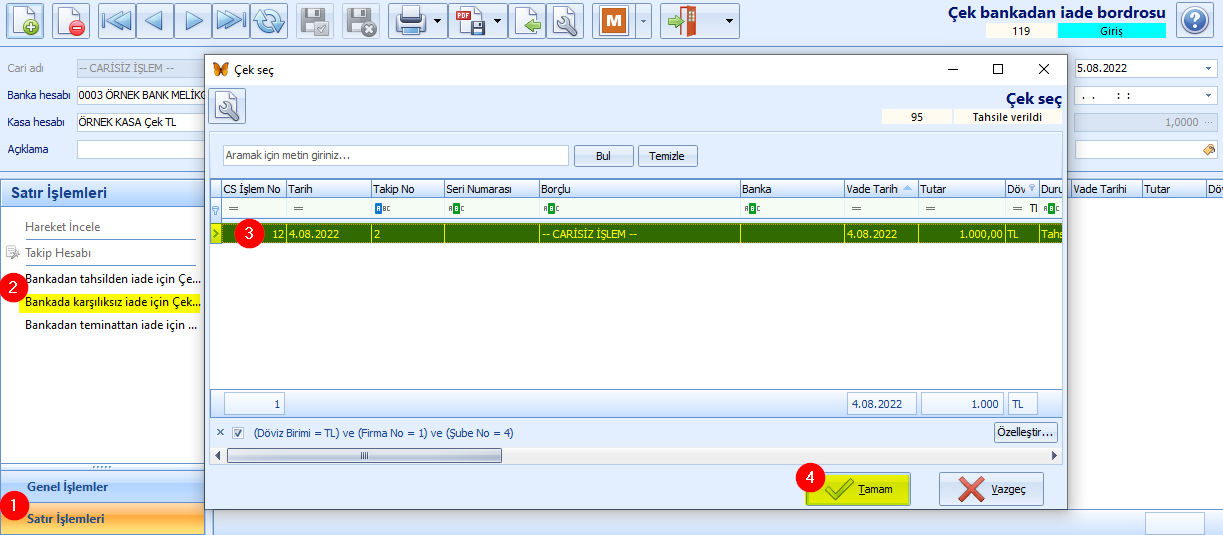Click the refresh icon in the toolbar
Image resolution: width=1223 pixels, height=535 pixels.
click(x=268, y=21)
